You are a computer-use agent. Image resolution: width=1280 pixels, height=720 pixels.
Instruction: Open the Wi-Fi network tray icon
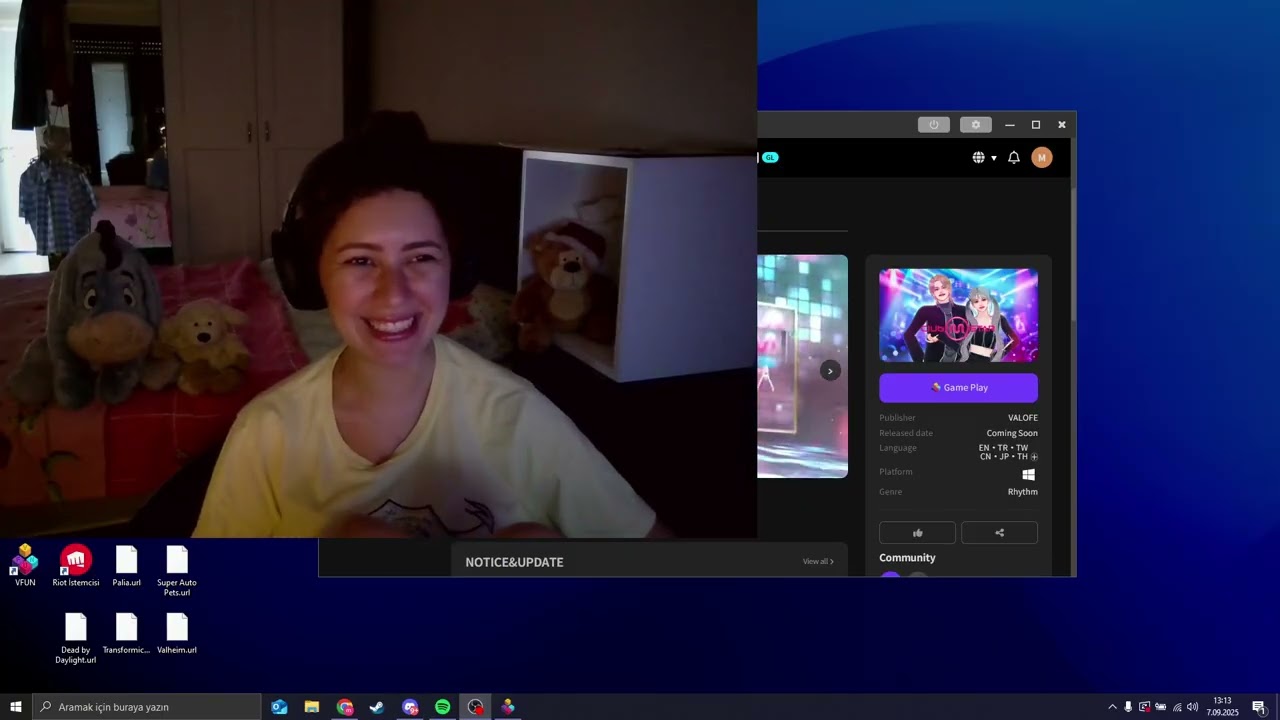(x=1176, y=707)
